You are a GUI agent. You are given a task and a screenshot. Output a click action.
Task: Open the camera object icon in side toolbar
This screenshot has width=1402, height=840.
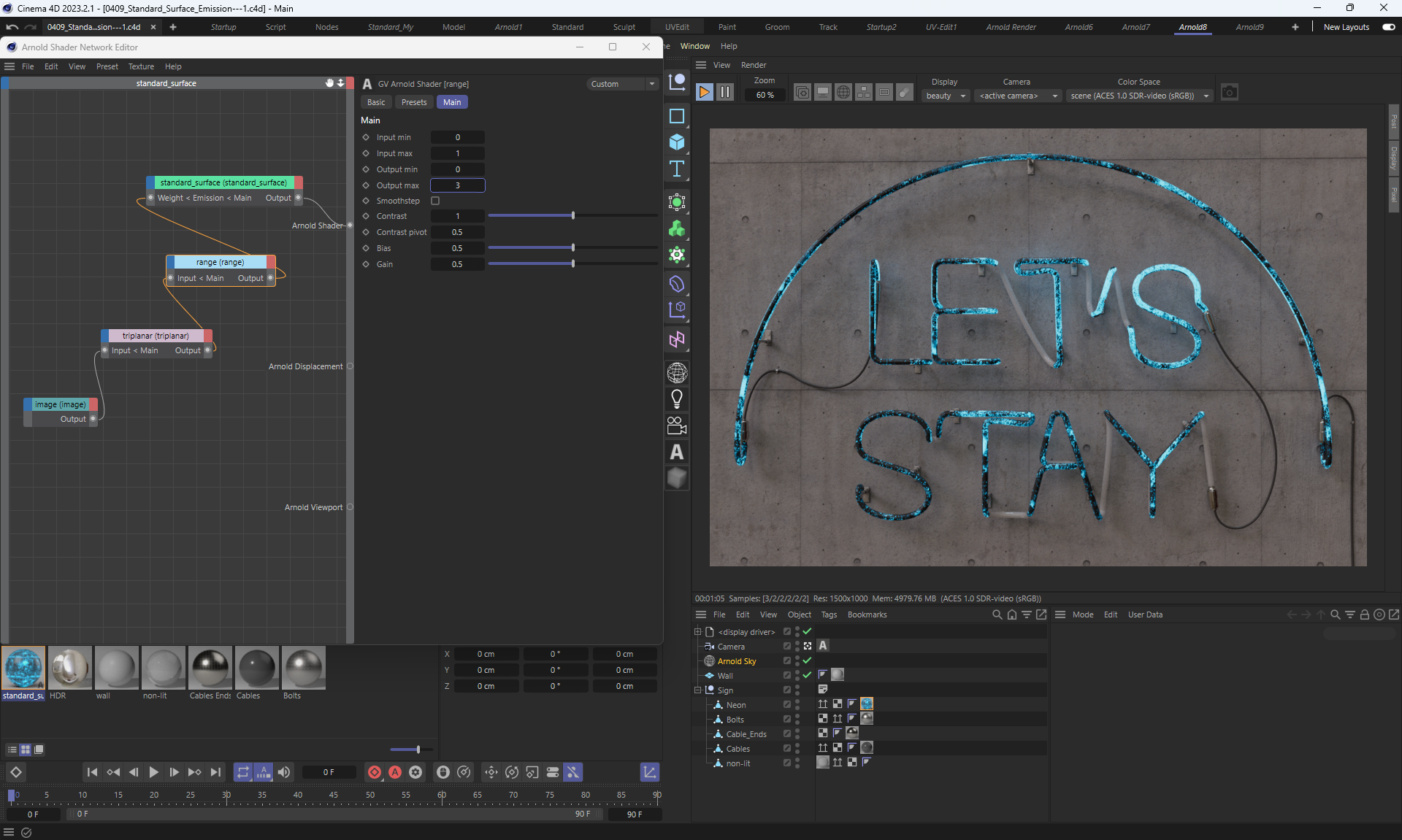click(x=677, y=425)
